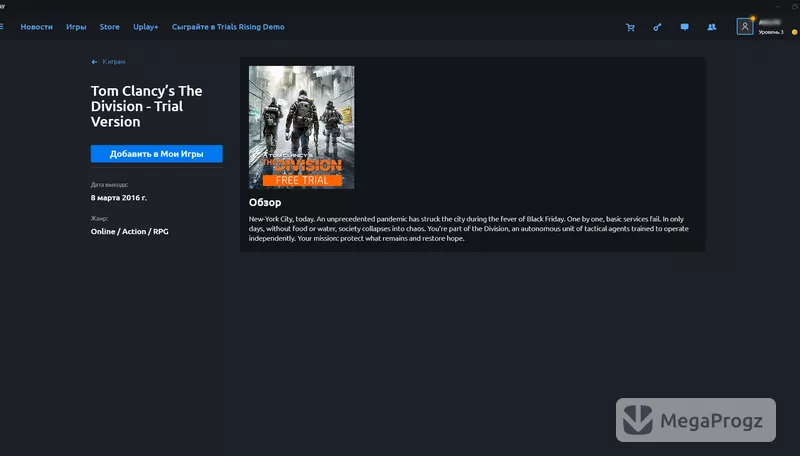Viewport: 800px width, 456px height.
Task: Follow the К играм back link
Action: (113, 62)
